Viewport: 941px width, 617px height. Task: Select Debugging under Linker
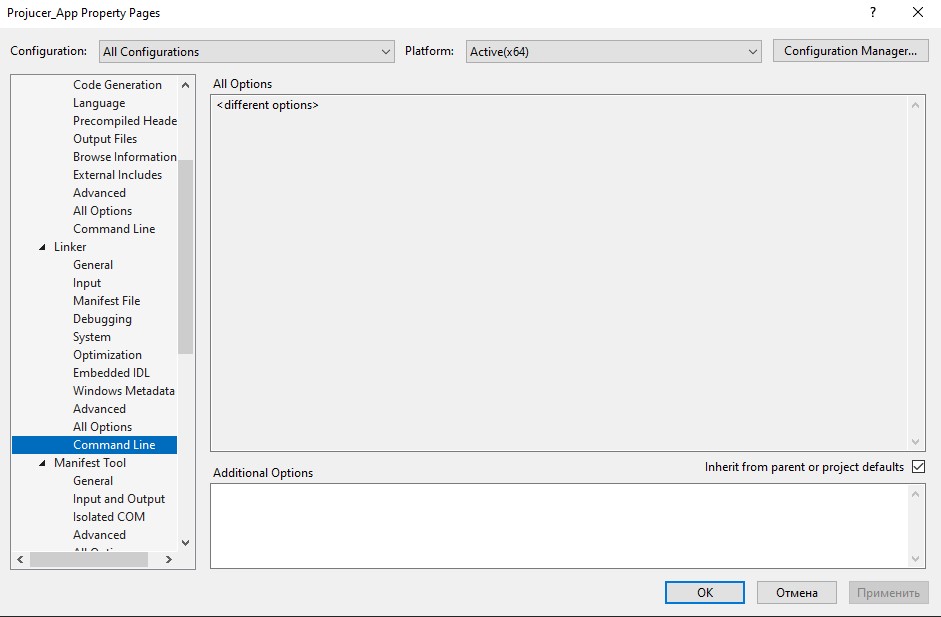pos(103,319)
